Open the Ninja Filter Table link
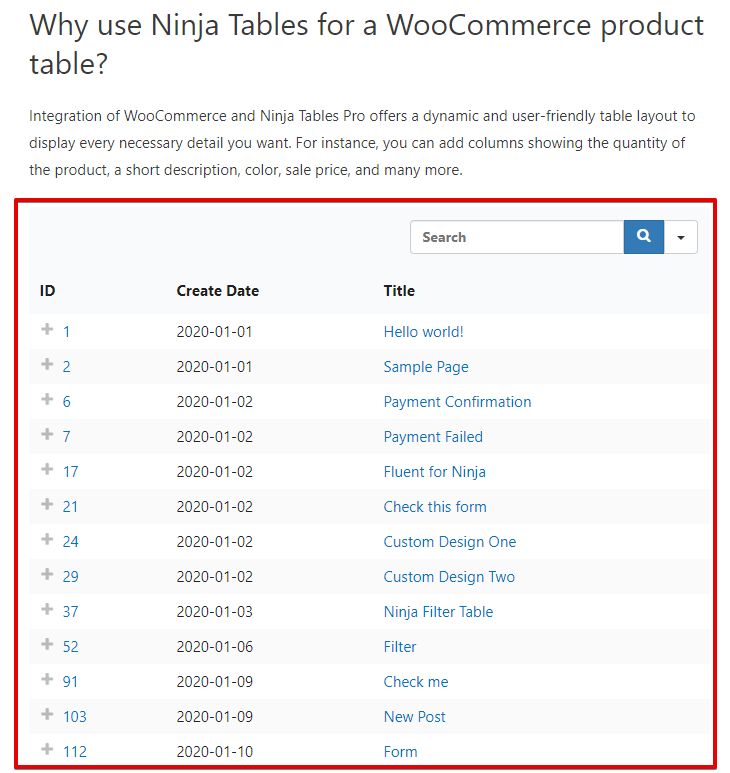This screenshot has width=730, height=773. pos(438,612)
